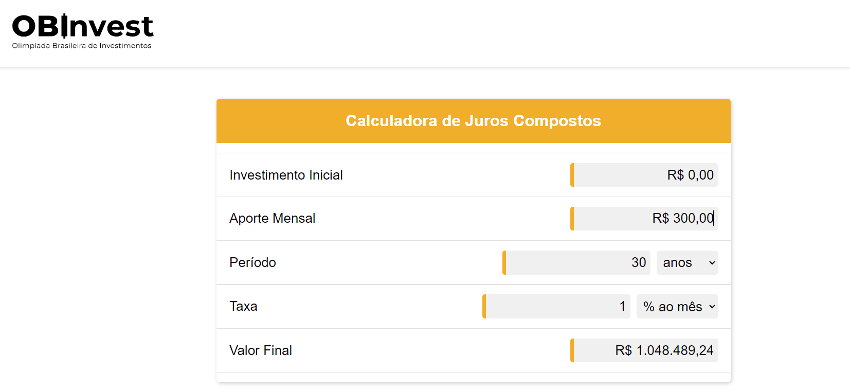Click the OBInvest logo
The image size is (850, 390).
82,31
